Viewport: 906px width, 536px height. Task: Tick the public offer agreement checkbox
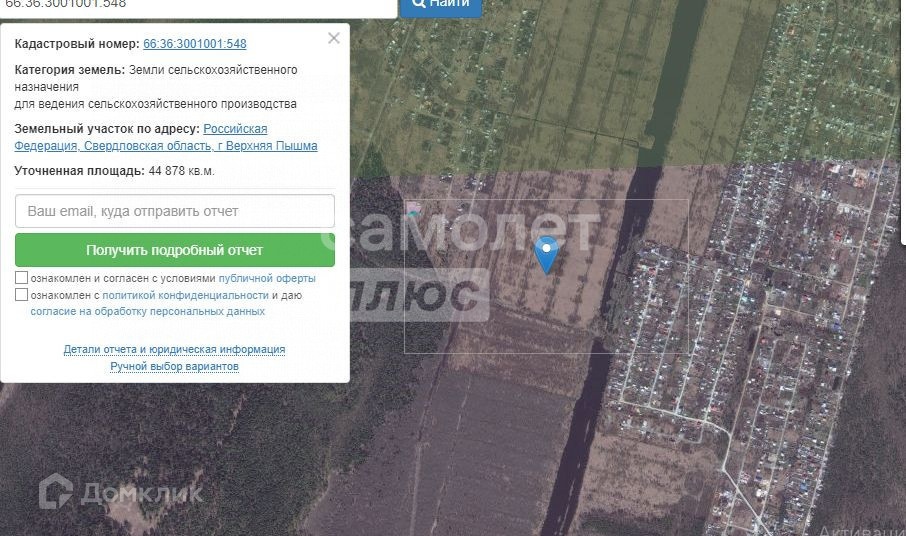coord(21,278)
